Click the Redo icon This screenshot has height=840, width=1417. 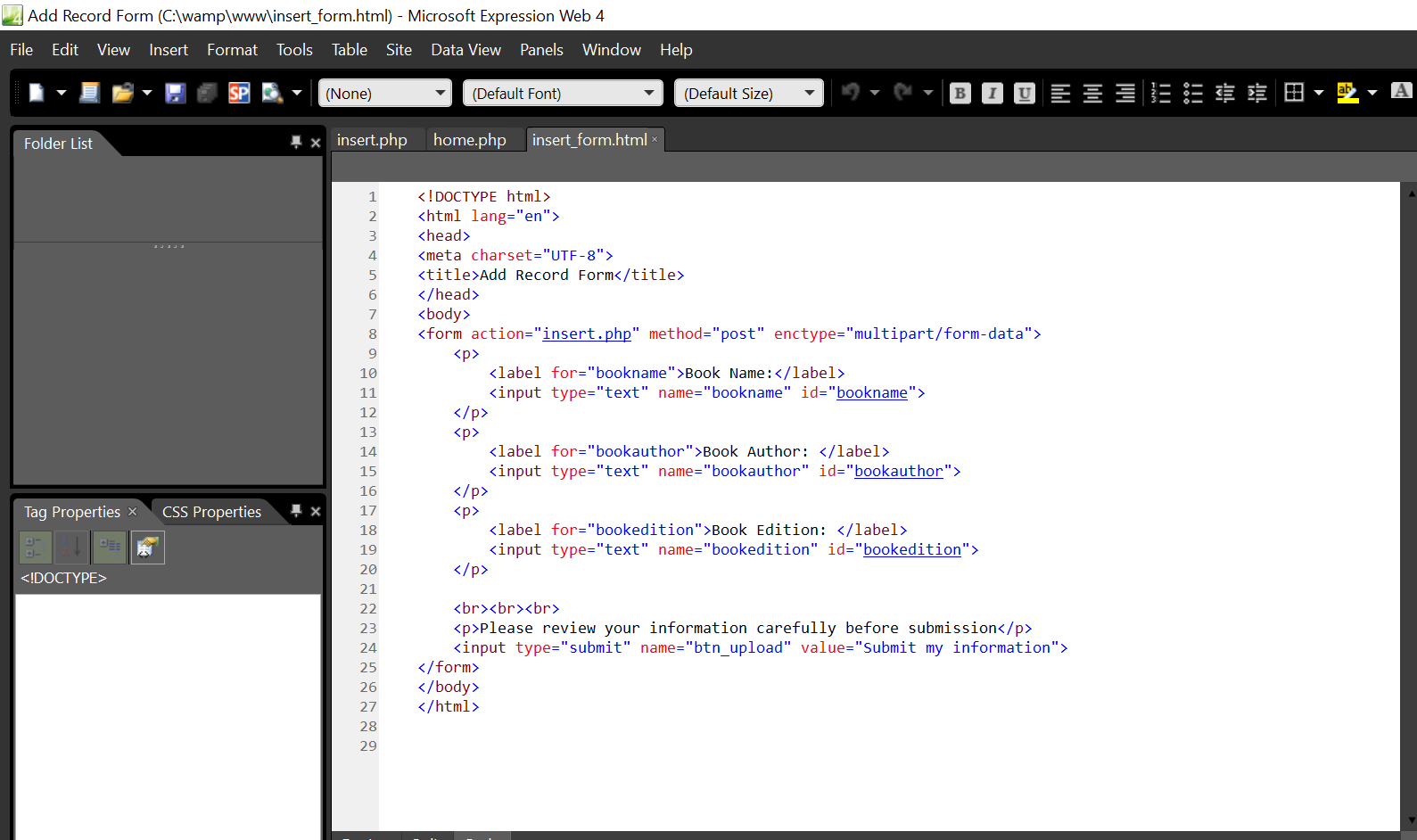[903, 93]
